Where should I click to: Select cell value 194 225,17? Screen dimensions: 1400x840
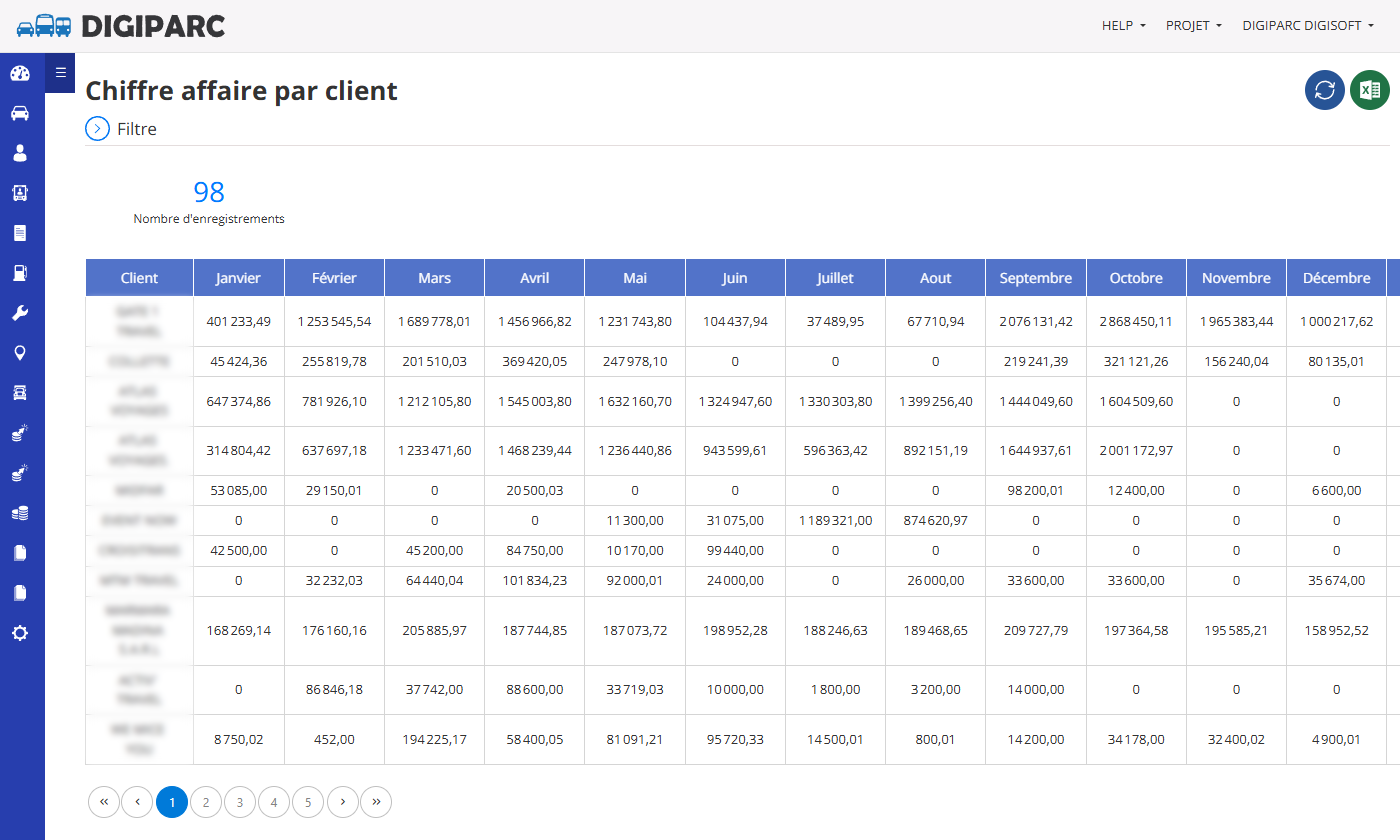tap(434, 739)
